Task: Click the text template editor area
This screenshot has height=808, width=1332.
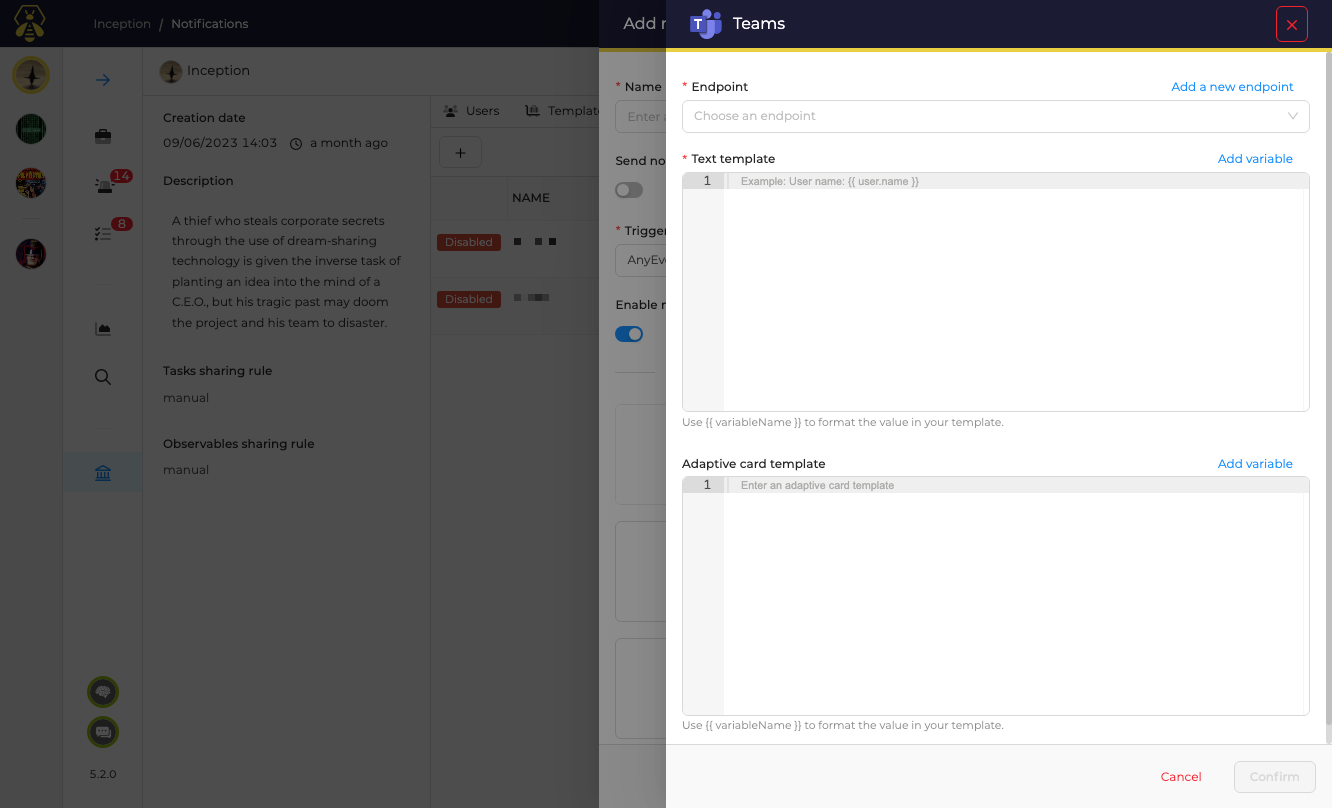Action: coord(995,290)
